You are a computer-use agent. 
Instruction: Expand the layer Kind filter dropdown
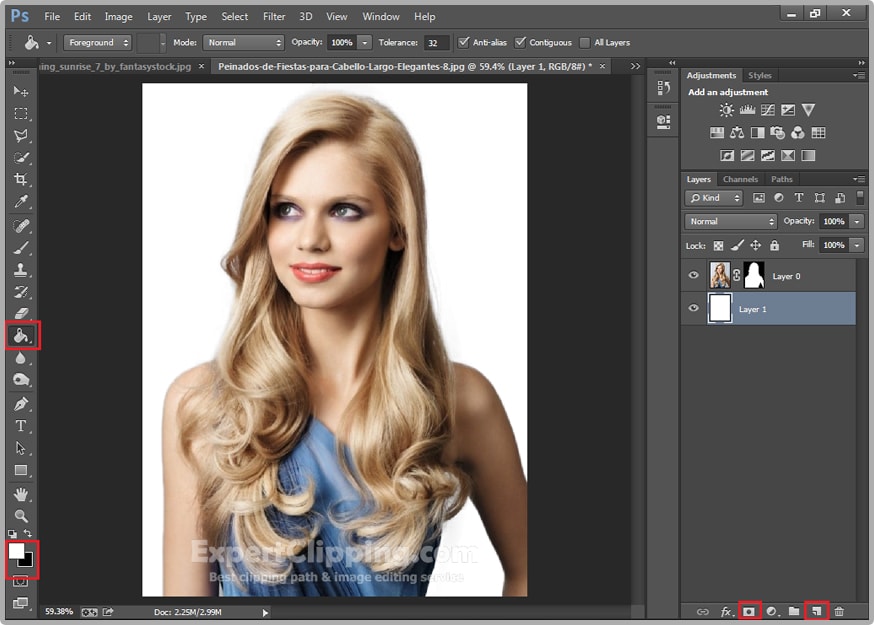[x=714, y=198]
